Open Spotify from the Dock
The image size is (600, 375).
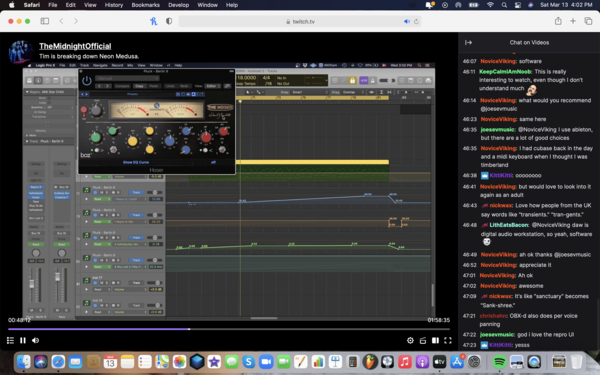point(499,362)
